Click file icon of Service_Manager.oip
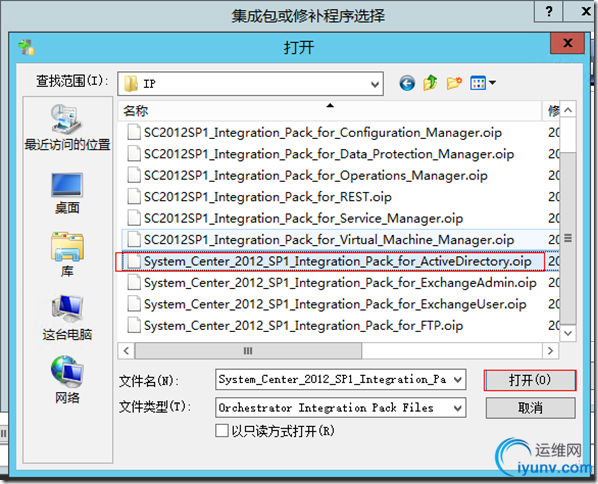 (x=133, y=218)
